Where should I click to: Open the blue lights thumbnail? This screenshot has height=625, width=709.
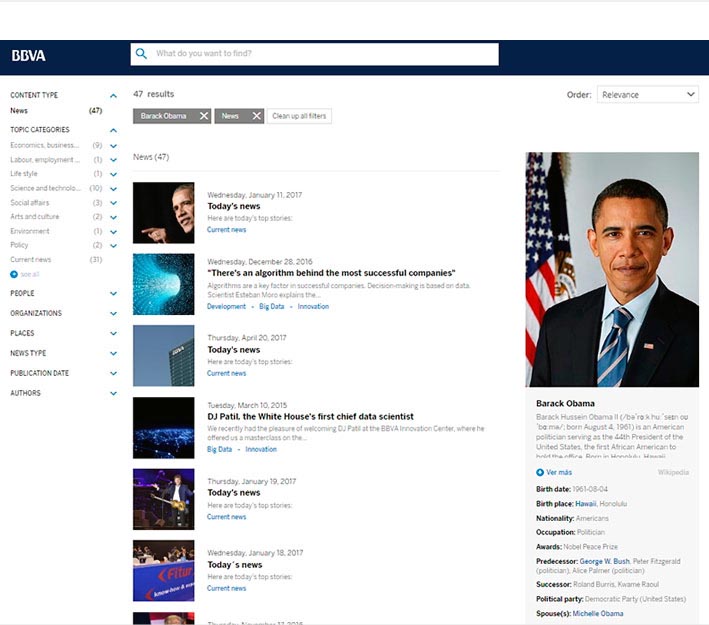point(164,428)
